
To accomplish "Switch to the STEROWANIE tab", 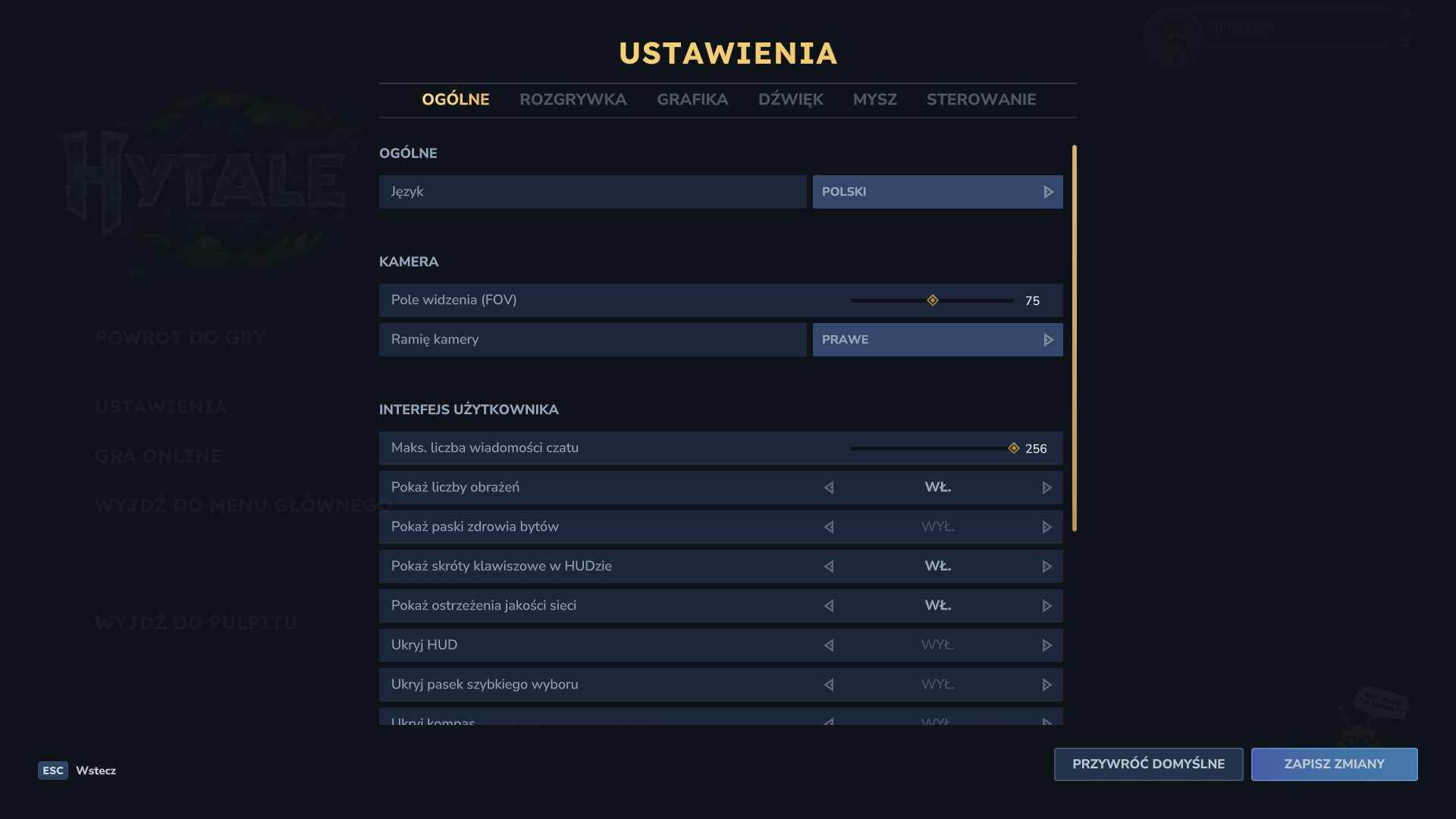I will pyautogui.click(x=981, y=99).
